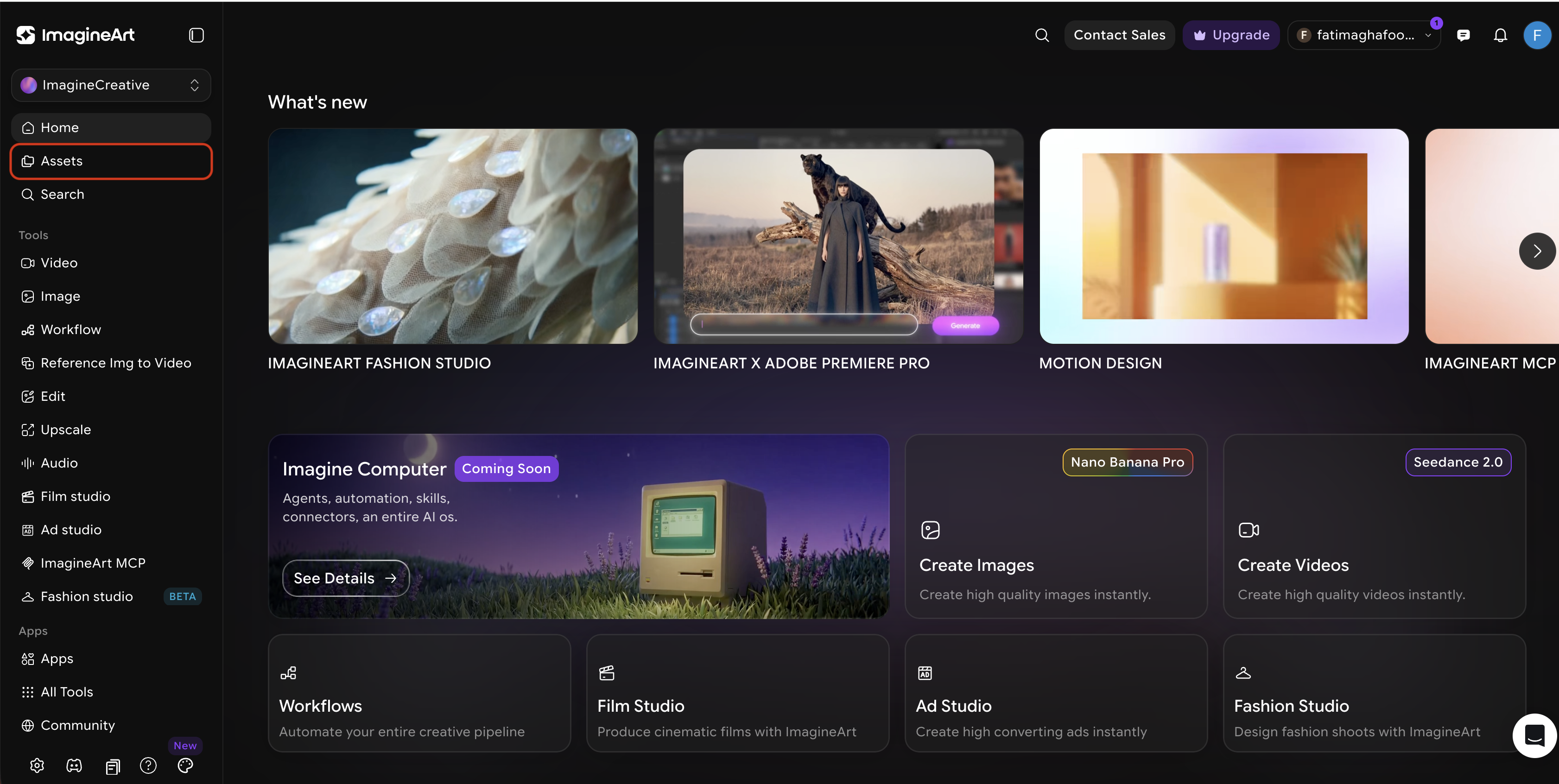Click the palette theme icon
Screen dimensions: 1559x784
click(185, 765)
